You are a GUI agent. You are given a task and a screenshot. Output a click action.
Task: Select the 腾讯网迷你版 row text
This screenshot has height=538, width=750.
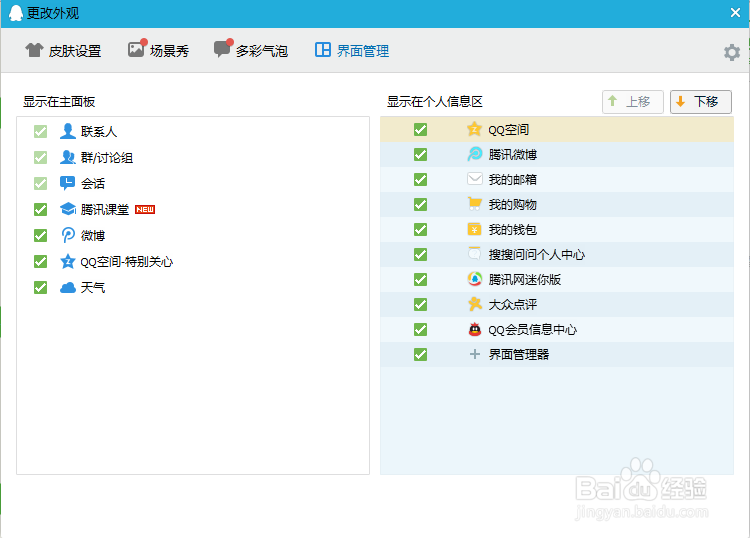(x=524, y=279)
